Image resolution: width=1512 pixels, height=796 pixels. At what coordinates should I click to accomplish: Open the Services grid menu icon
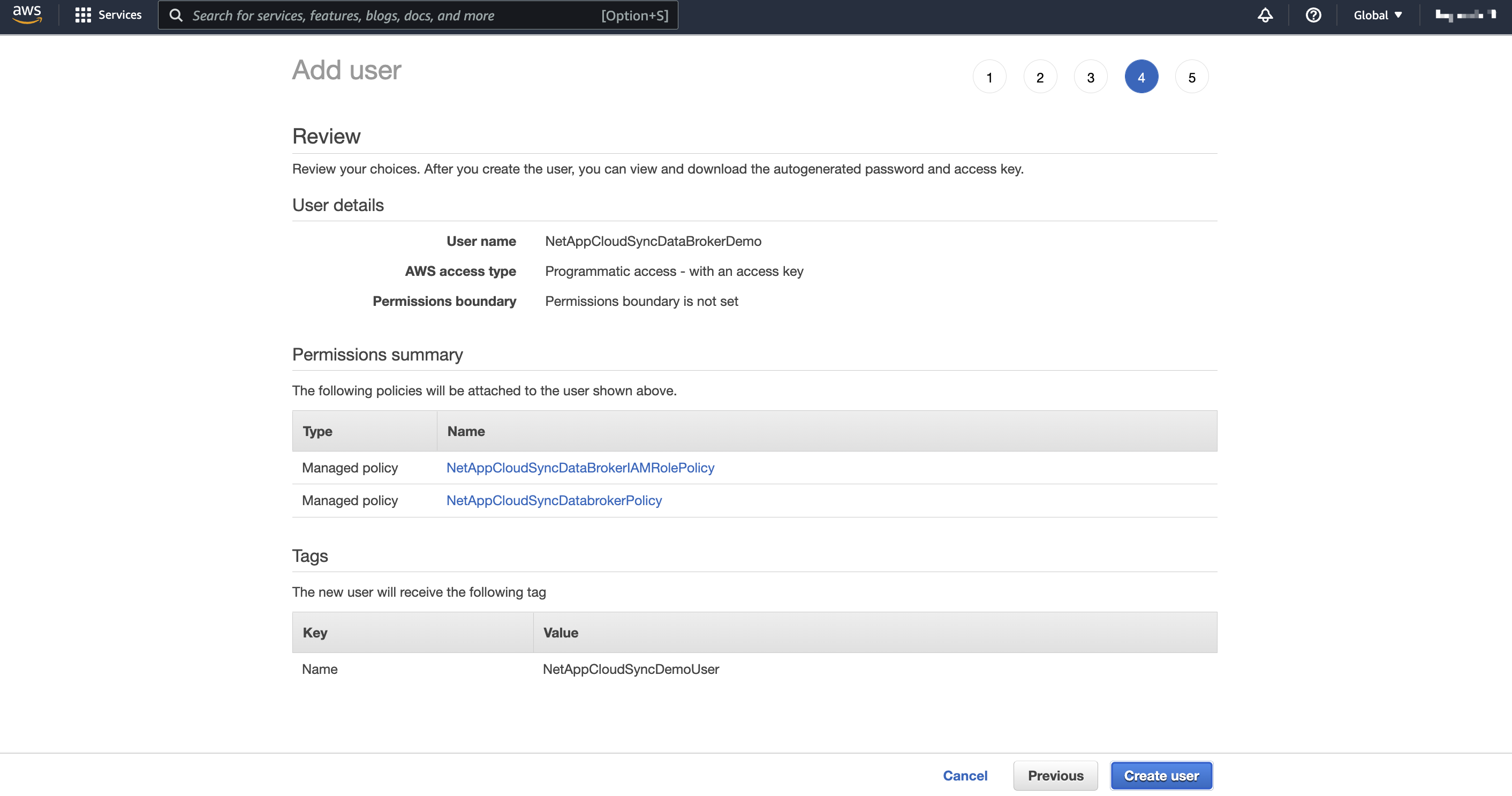83,15
